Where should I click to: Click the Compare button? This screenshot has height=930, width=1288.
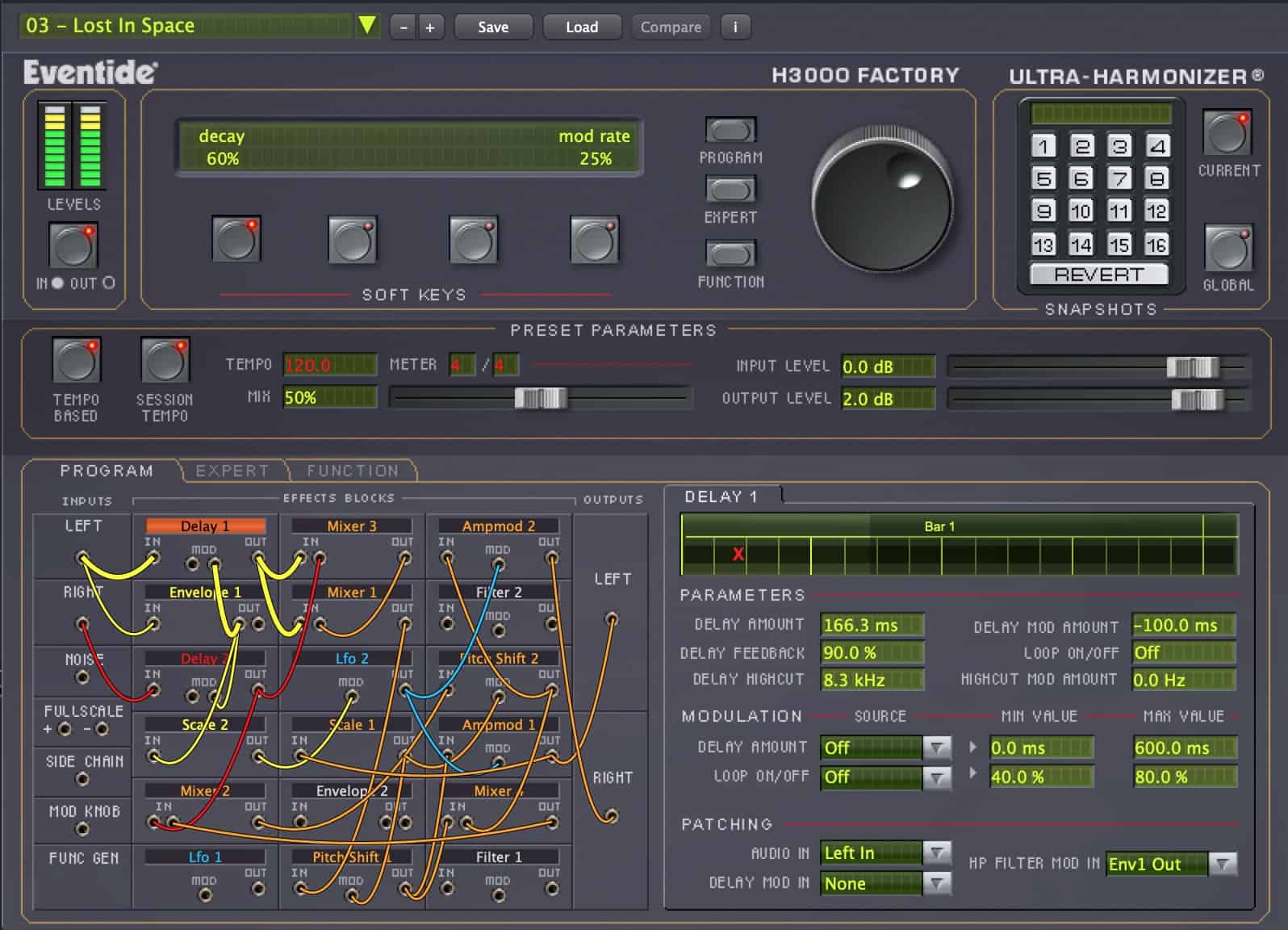671,27
